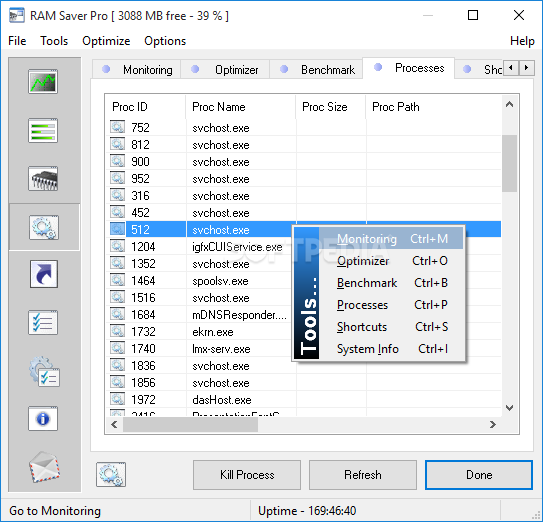Select the lmx-serv.exe process row
Screen dimensions: 543x522
point(305,348)
